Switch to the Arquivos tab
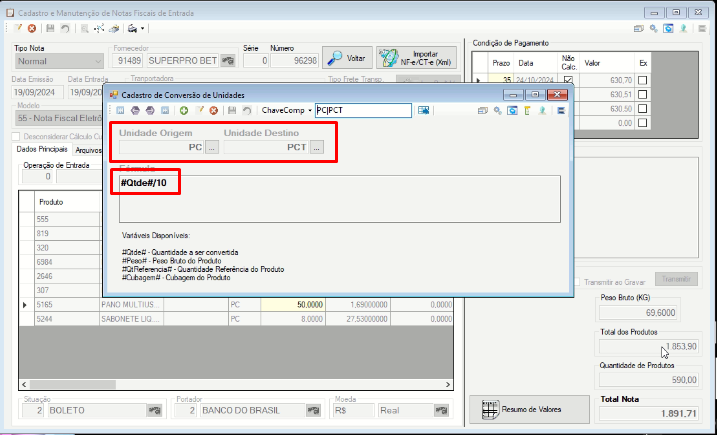The width and height of the screenshot is (717, 435). pos(88,150)
